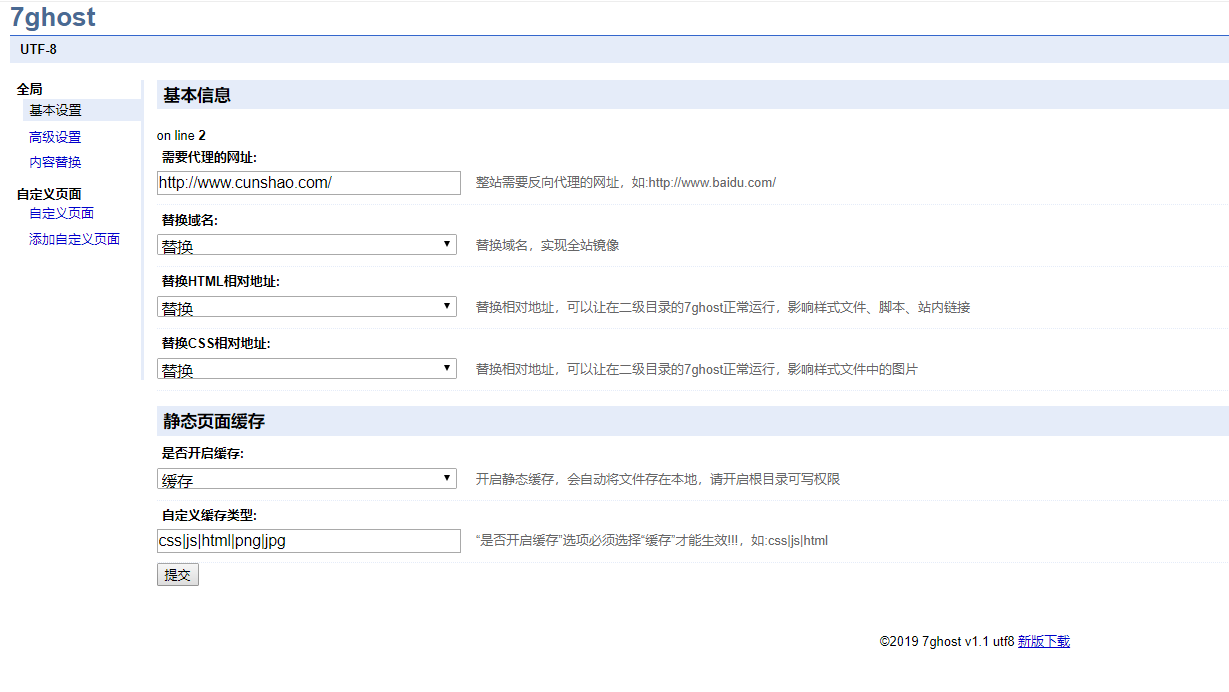
Task: Click the 自定义缓存类型 input field
Action: point(309,541)
